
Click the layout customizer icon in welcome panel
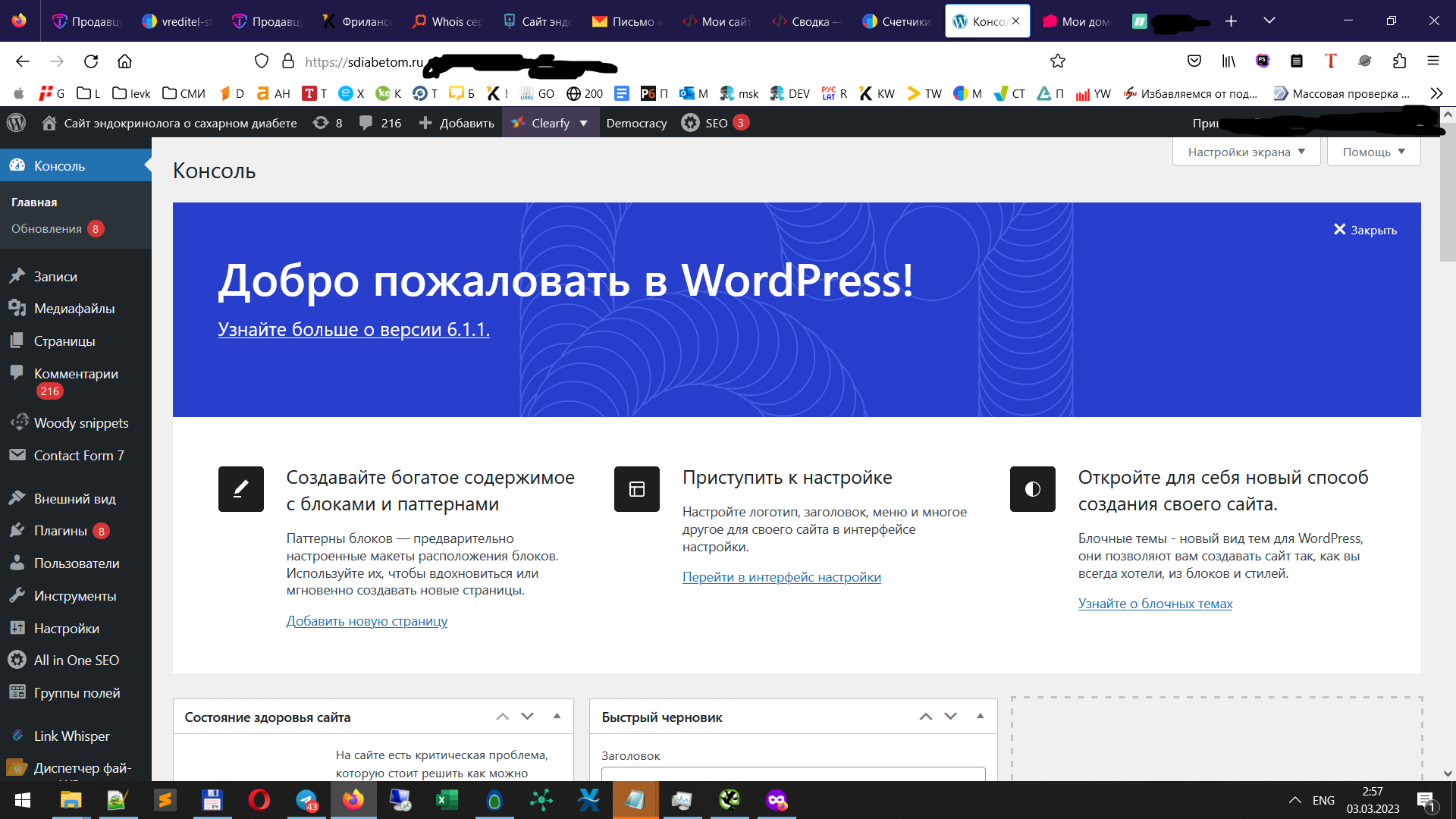coord(637,489)
